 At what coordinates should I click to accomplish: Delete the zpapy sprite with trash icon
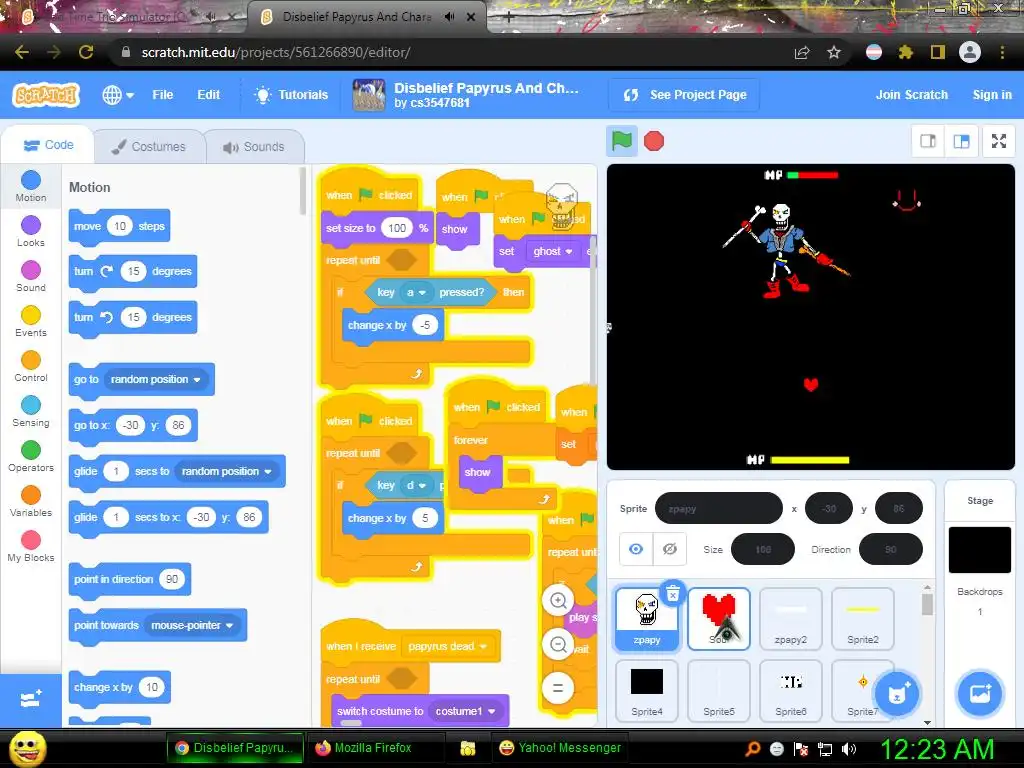(x=673, y=593)
